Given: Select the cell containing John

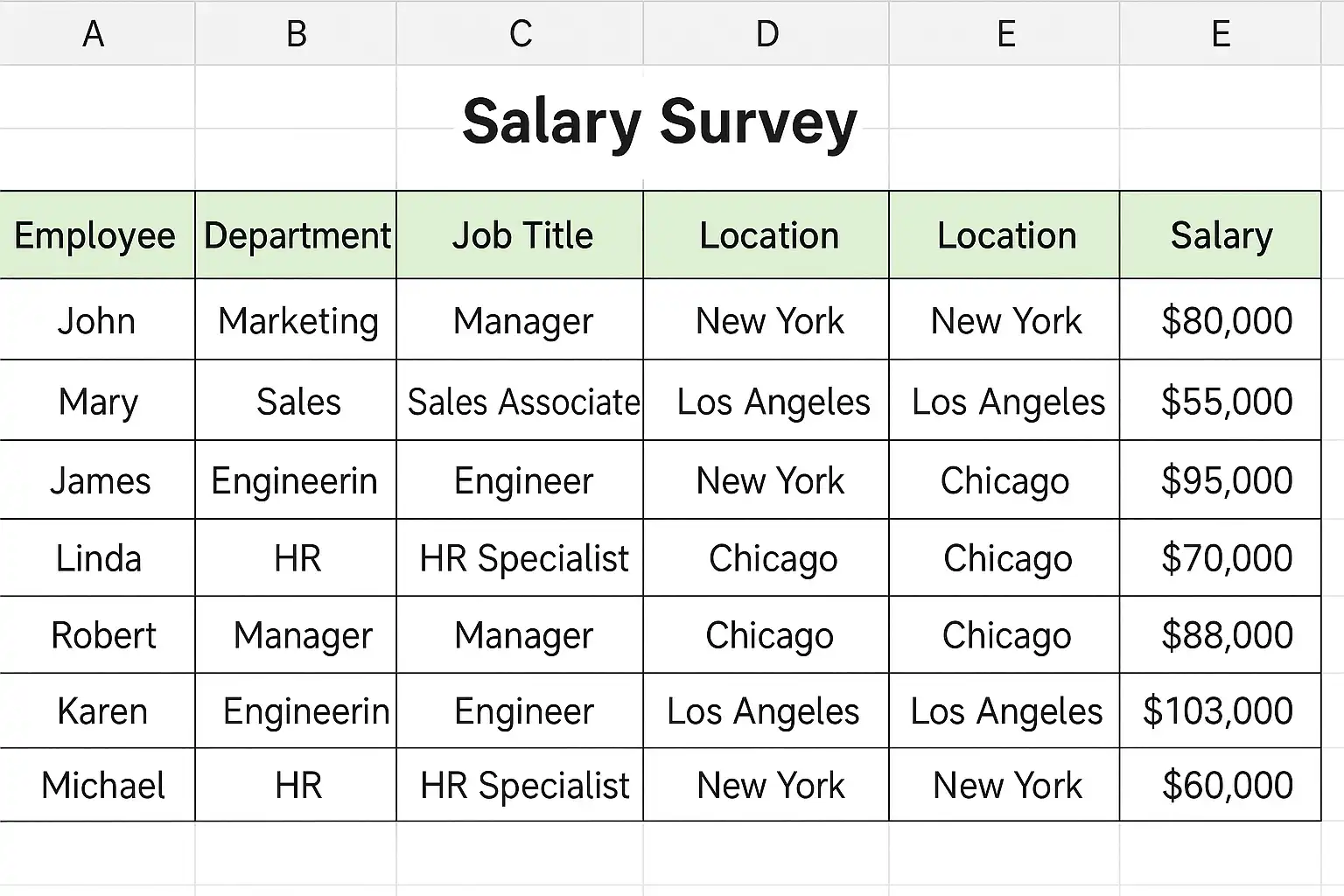Looking at the screenshot, I should click(96, 321).
